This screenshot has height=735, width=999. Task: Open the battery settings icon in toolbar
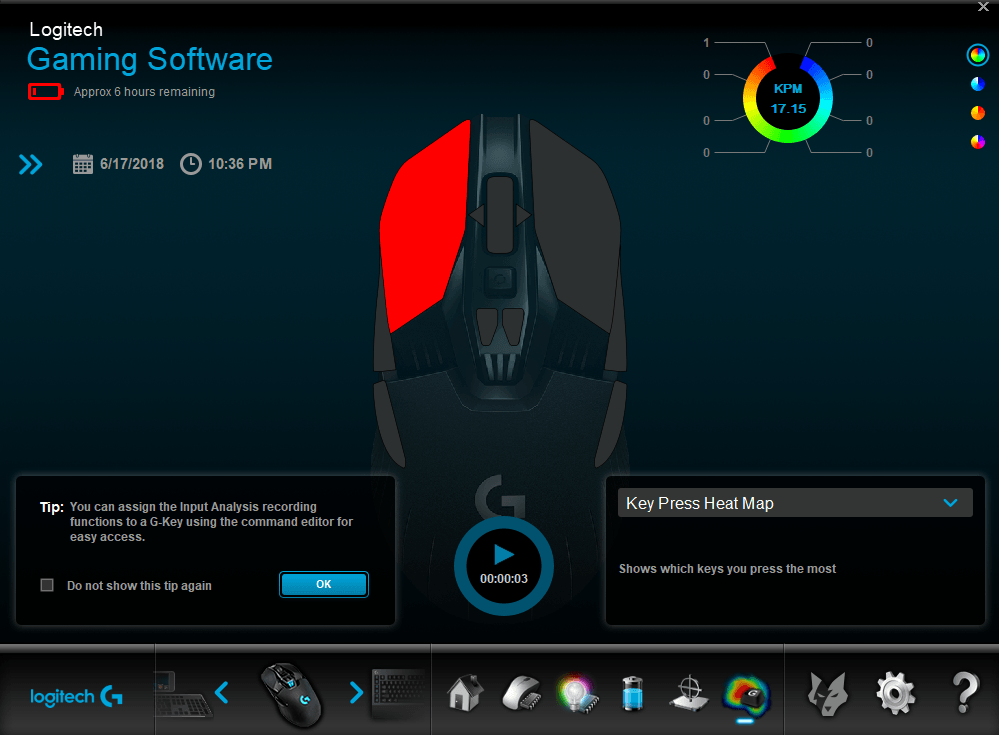(632, 692)
